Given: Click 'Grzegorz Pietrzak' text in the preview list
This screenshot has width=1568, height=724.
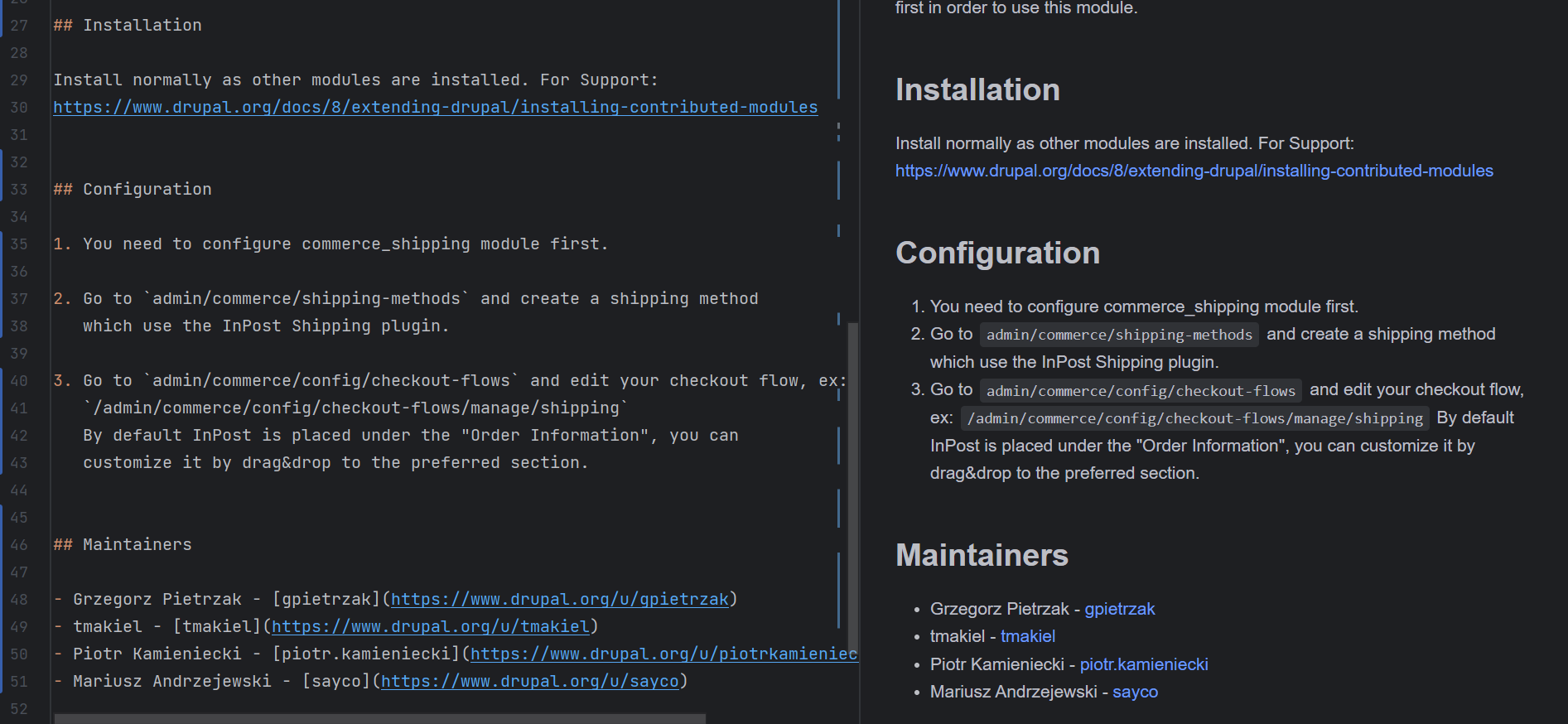Looking at the screenshot, I should [1000, 609].
